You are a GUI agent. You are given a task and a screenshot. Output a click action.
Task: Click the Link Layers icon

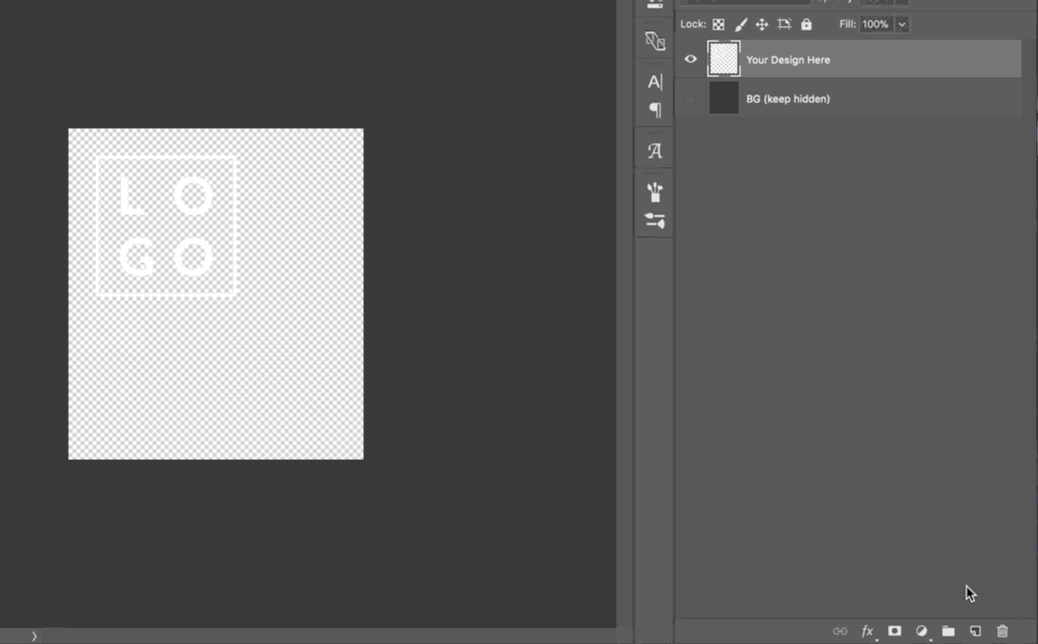coord(840,631)
